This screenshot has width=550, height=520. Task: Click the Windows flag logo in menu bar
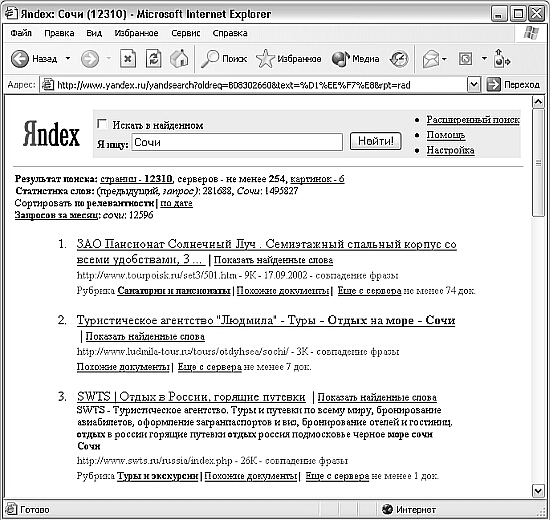[x=531, y=33]
